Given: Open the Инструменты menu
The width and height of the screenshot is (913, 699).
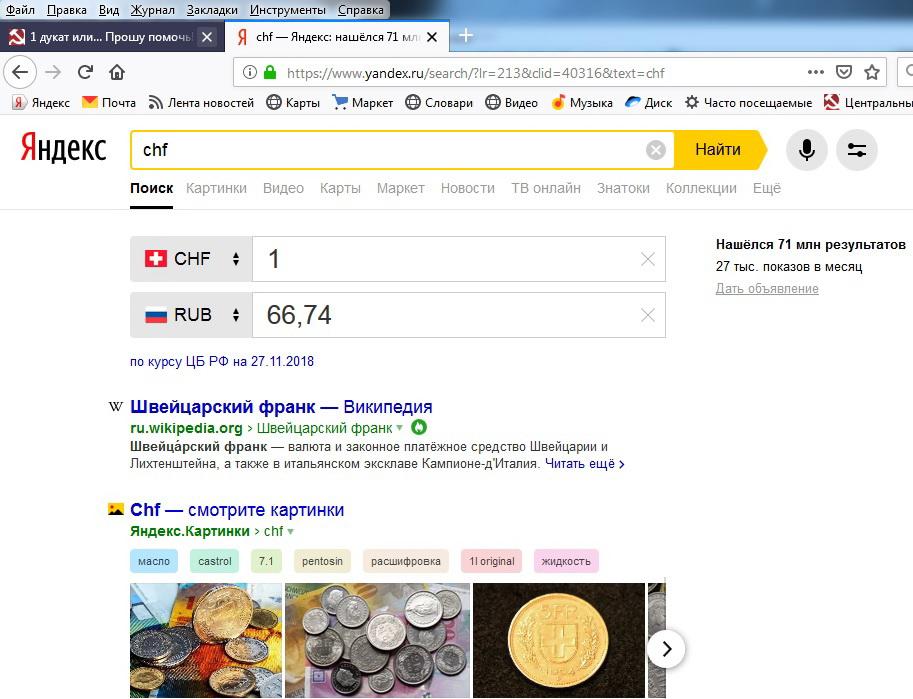Looking at the screenshot, I should pos(288,10).
